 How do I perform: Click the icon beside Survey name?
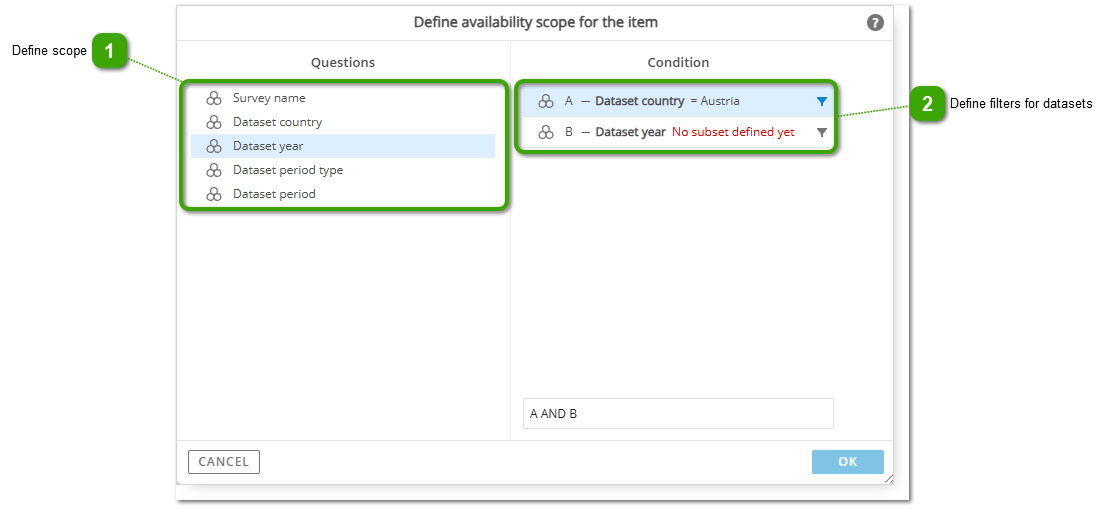tap(214, 98)
